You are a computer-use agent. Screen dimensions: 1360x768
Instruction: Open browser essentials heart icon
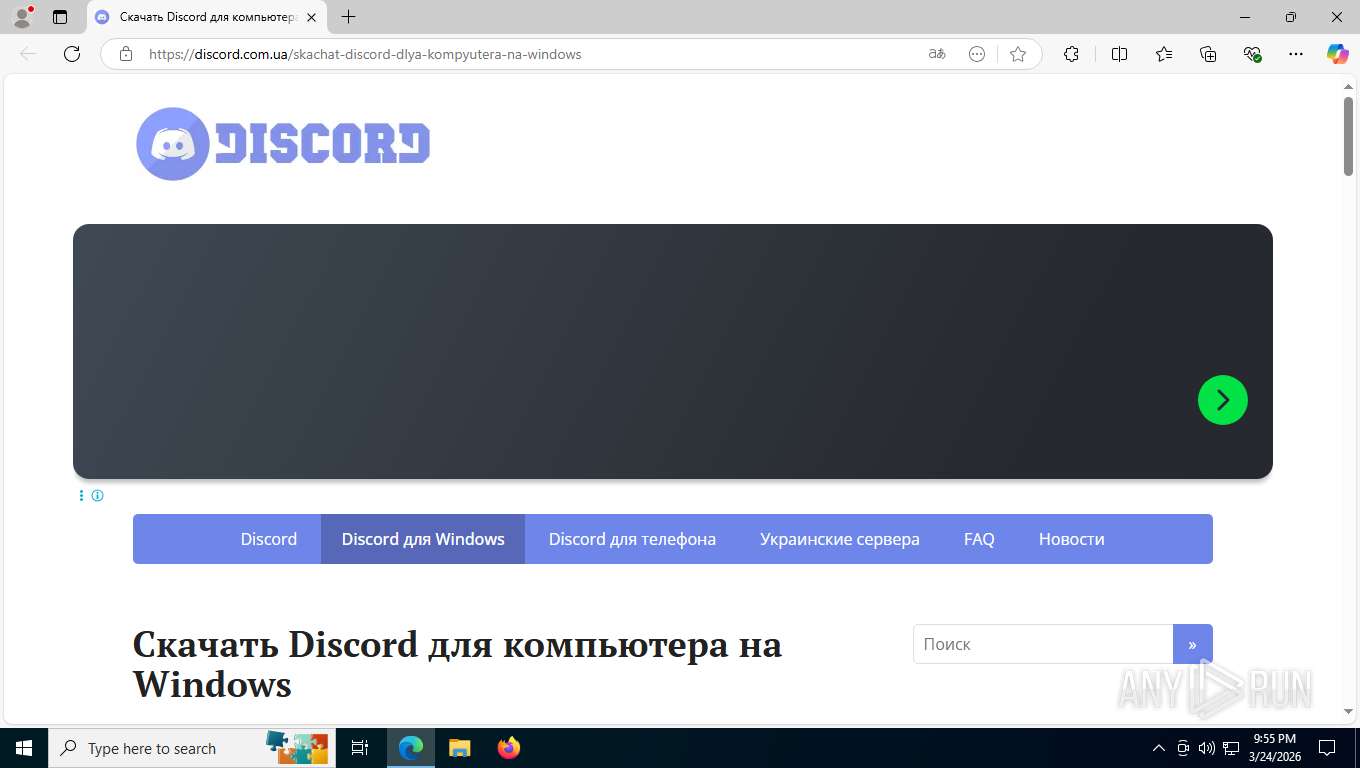click(x=1252, y=54)
